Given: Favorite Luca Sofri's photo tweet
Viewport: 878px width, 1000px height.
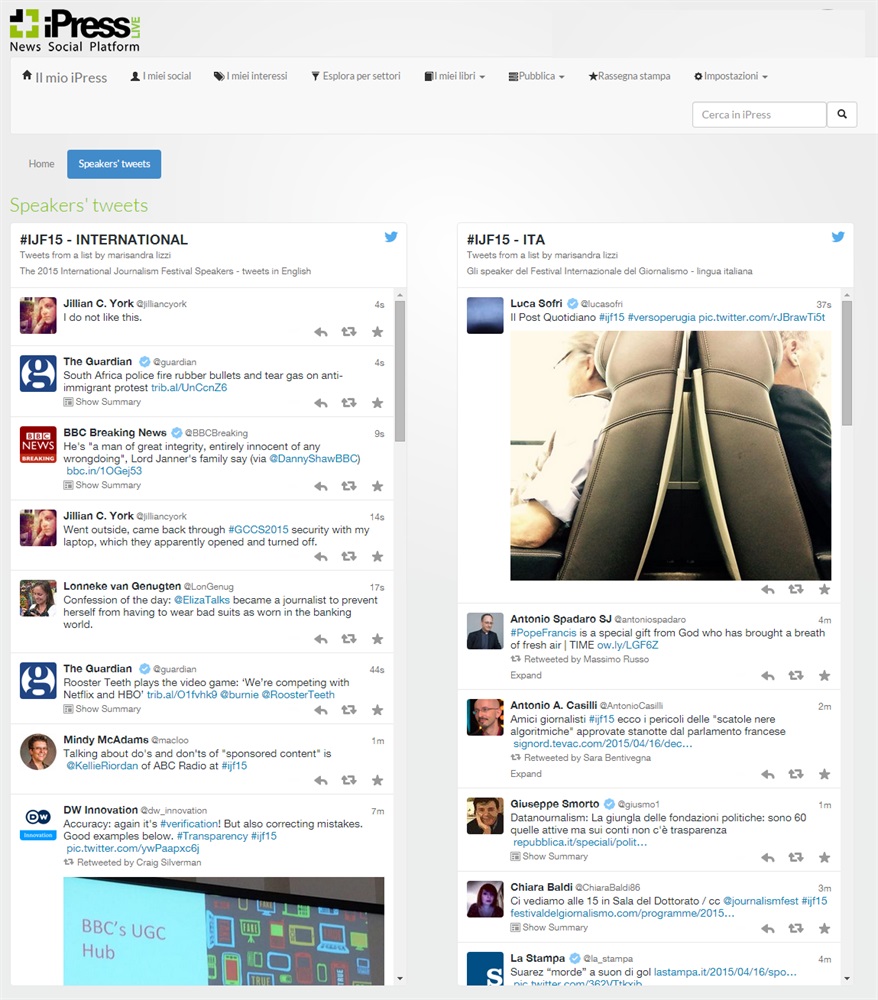Looking at the screenshot, I should (824, 589).
